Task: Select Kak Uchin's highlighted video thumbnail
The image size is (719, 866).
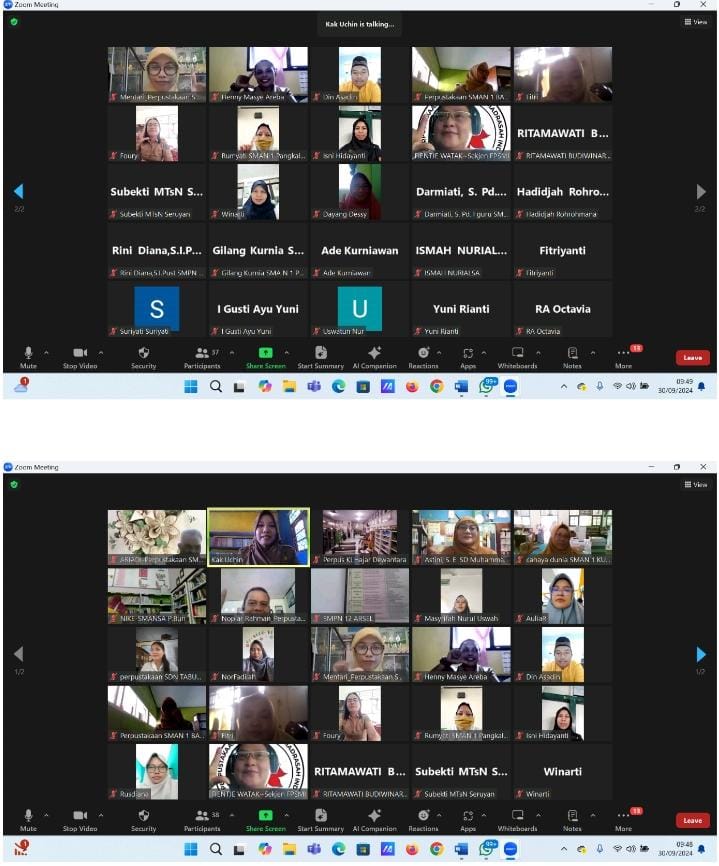Action: click(x=258, y=537)
